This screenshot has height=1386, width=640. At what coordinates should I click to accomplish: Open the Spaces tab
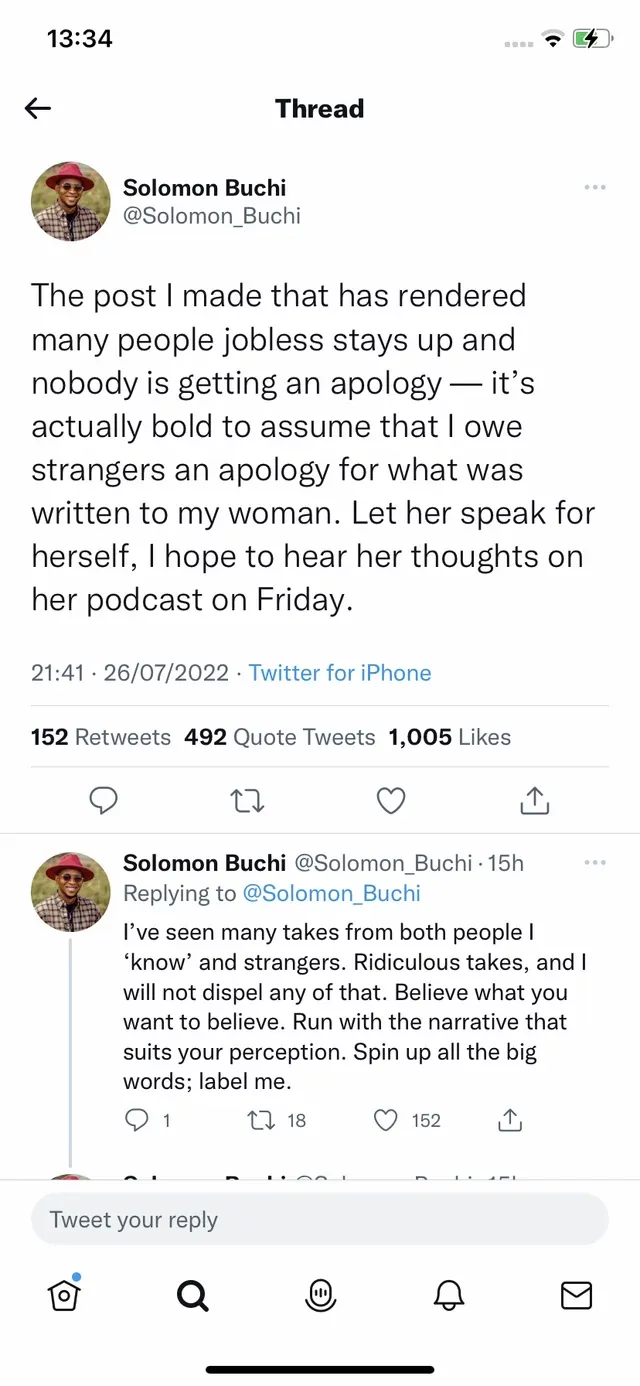pos(320,1295)
